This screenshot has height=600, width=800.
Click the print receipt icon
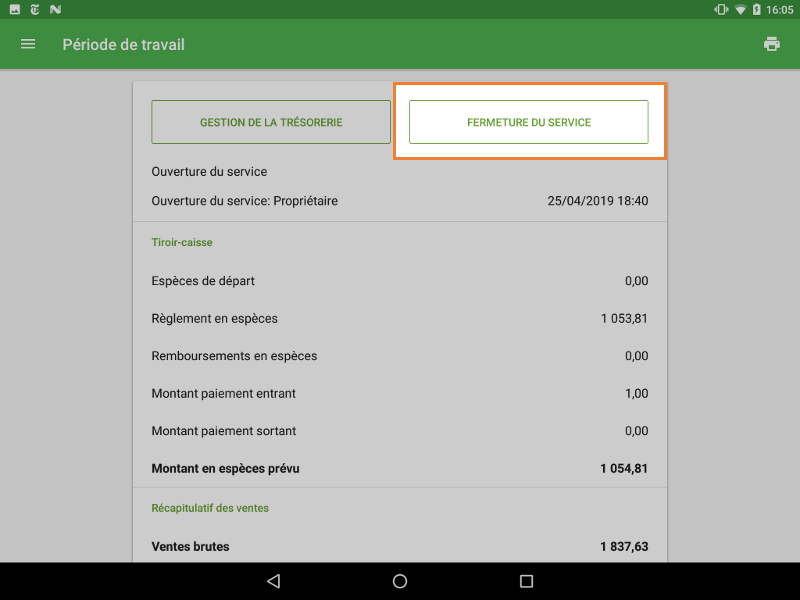[771, 44]
